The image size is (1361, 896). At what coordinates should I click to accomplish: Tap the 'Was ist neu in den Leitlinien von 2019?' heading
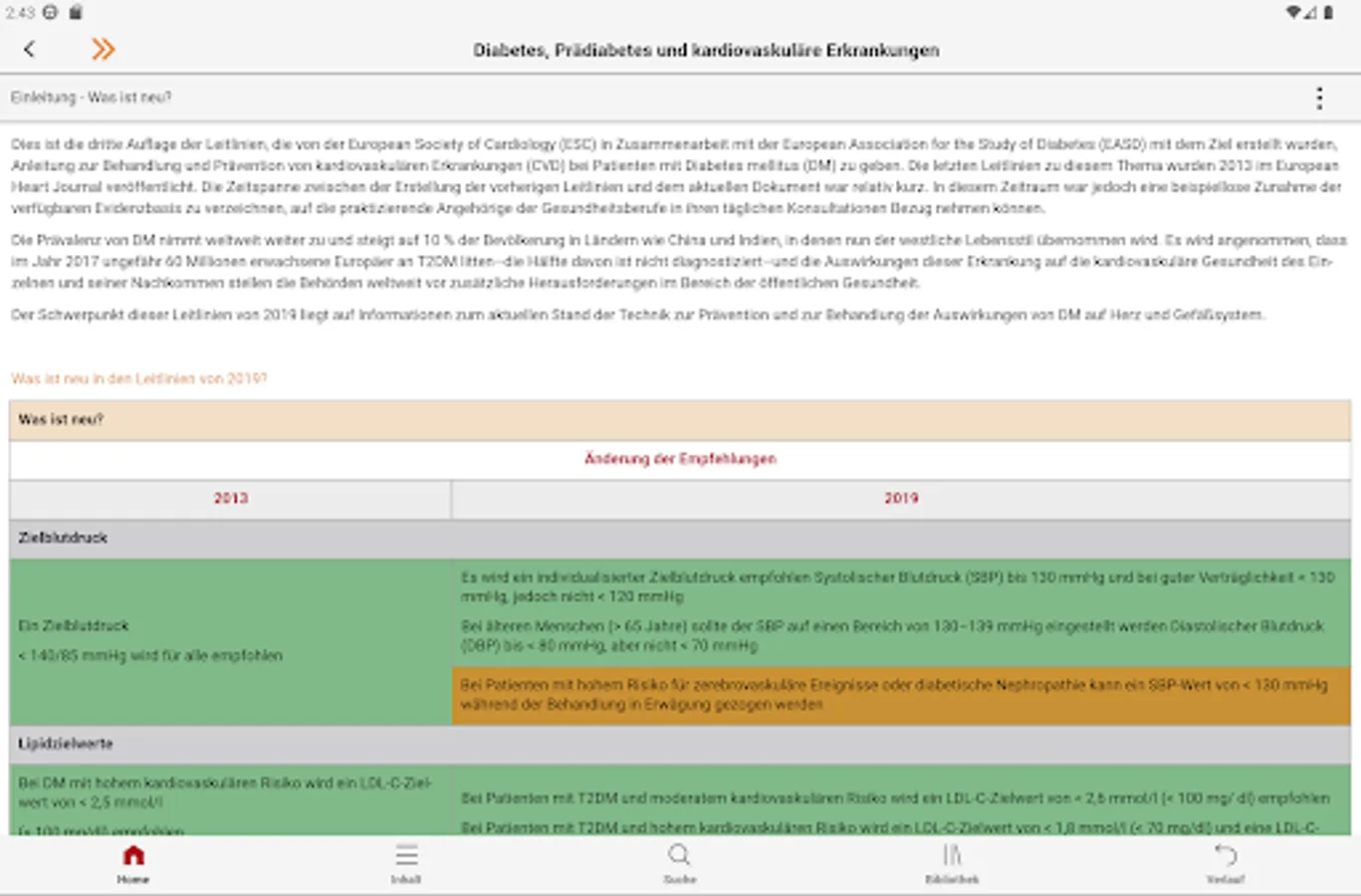click(x=139, y=378)
